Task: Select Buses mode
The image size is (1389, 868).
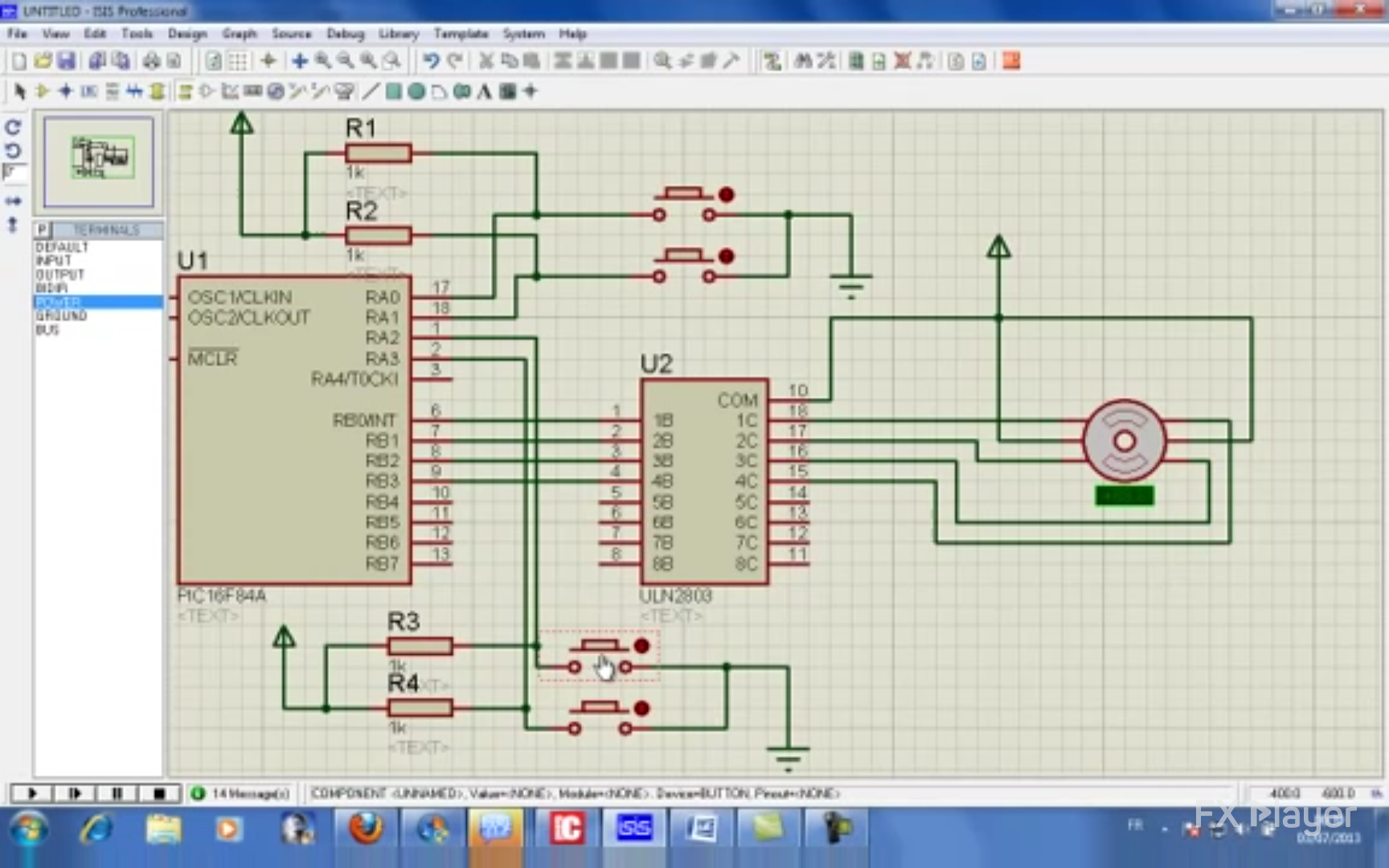Action: click(134, 92)
